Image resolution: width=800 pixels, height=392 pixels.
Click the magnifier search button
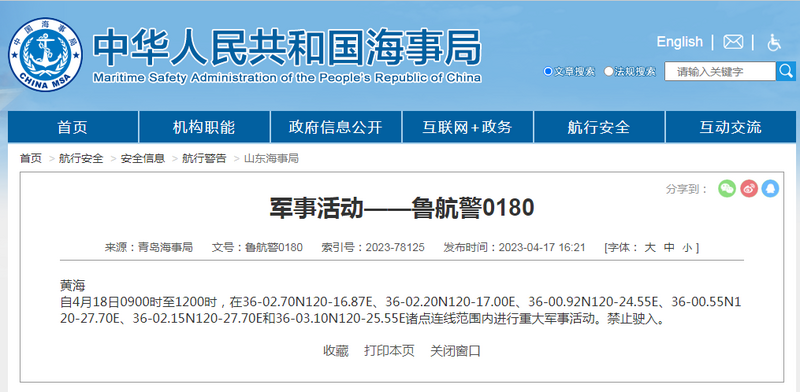(x=786, y=71)
